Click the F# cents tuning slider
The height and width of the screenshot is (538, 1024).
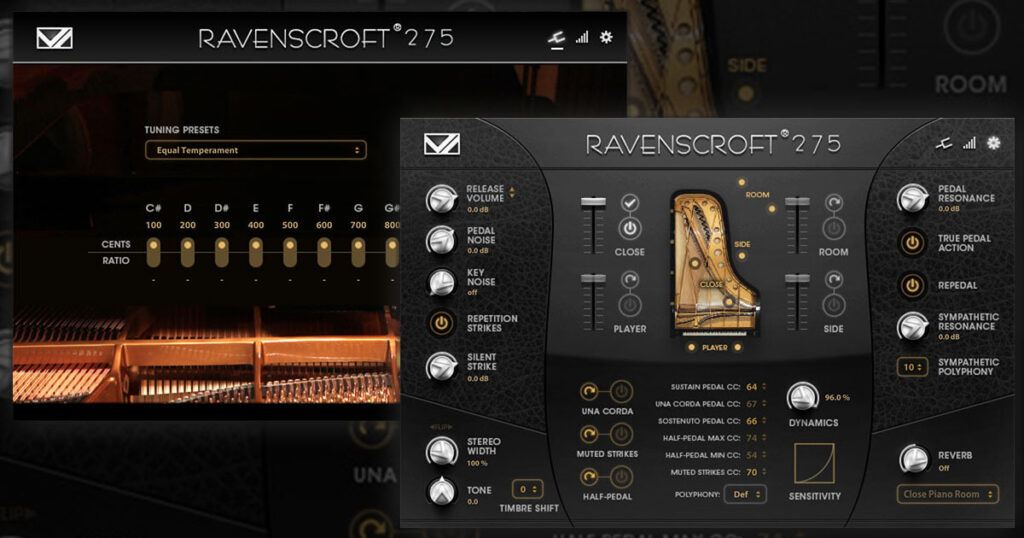tap(324, 252)
